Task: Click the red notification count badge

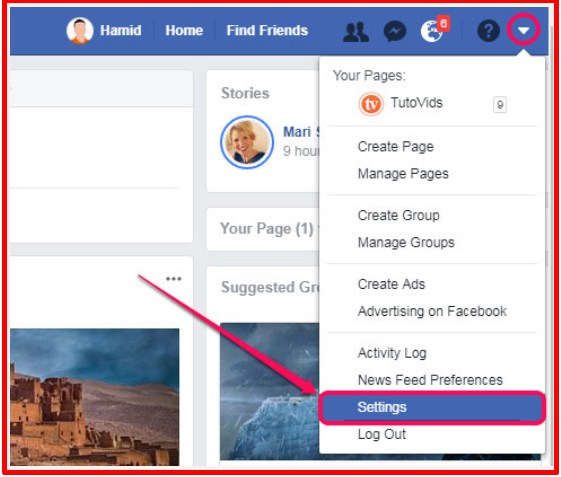Action: click(444, 24)
